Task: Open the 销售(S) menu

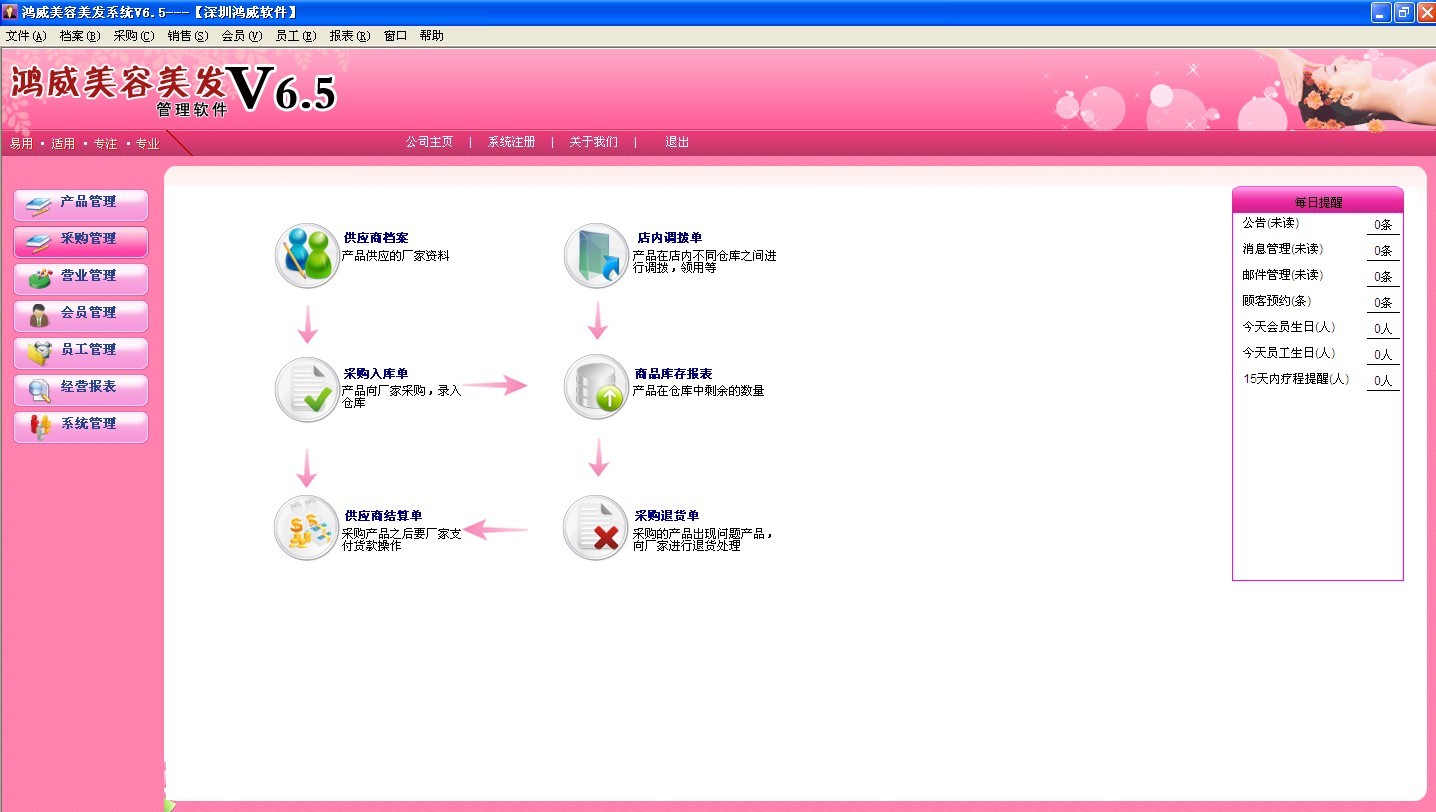Action: tap(188, 36)
